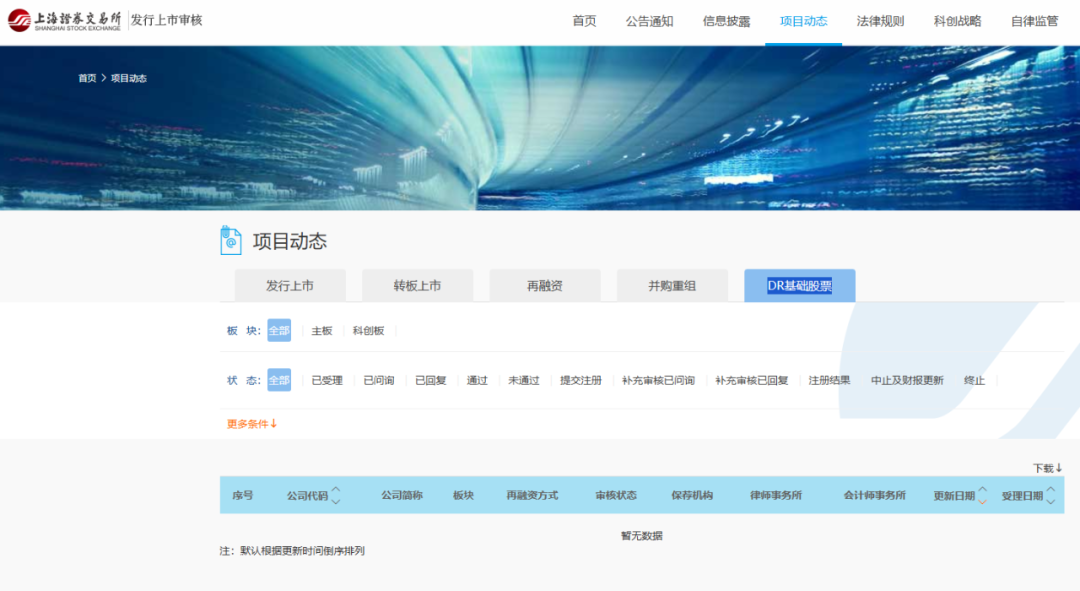The height and width of the screenshot is (591, 1080).
Task: Filter 板块 by 主板
Action: coord(322,331)
